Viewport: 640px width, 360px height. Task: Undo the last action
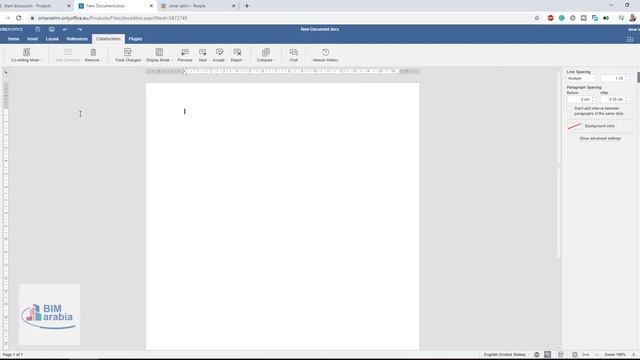[x=65, y=29]
